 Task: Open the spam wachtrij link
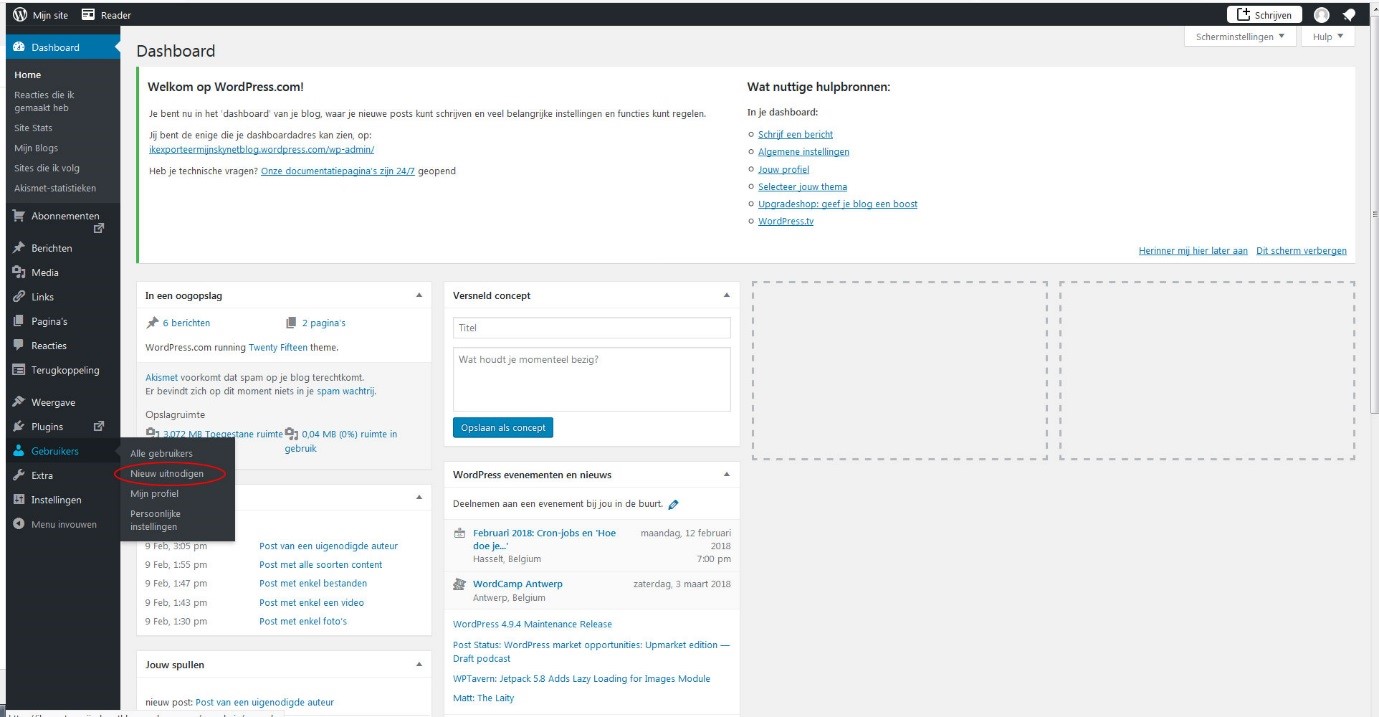click(345, 392)
